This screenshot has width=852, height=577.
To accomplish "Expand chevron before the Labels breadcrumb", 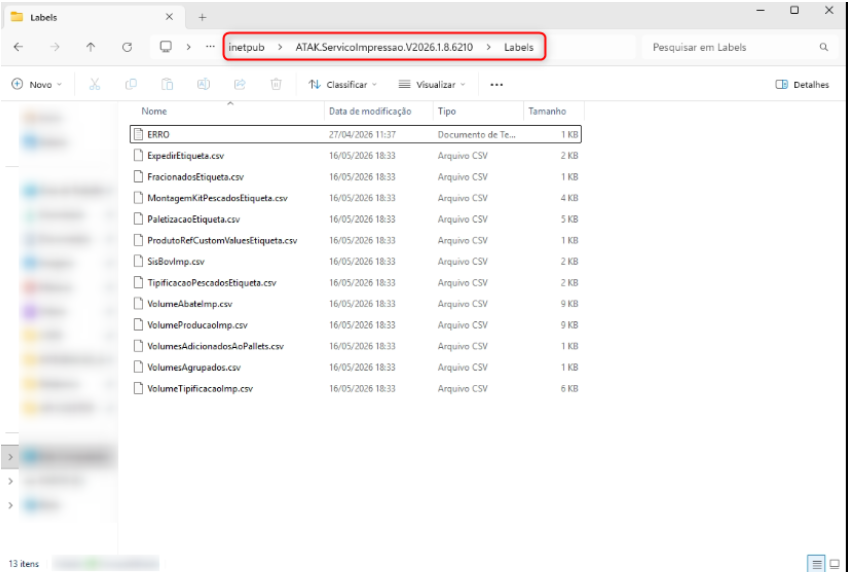I will pos(488,47).
